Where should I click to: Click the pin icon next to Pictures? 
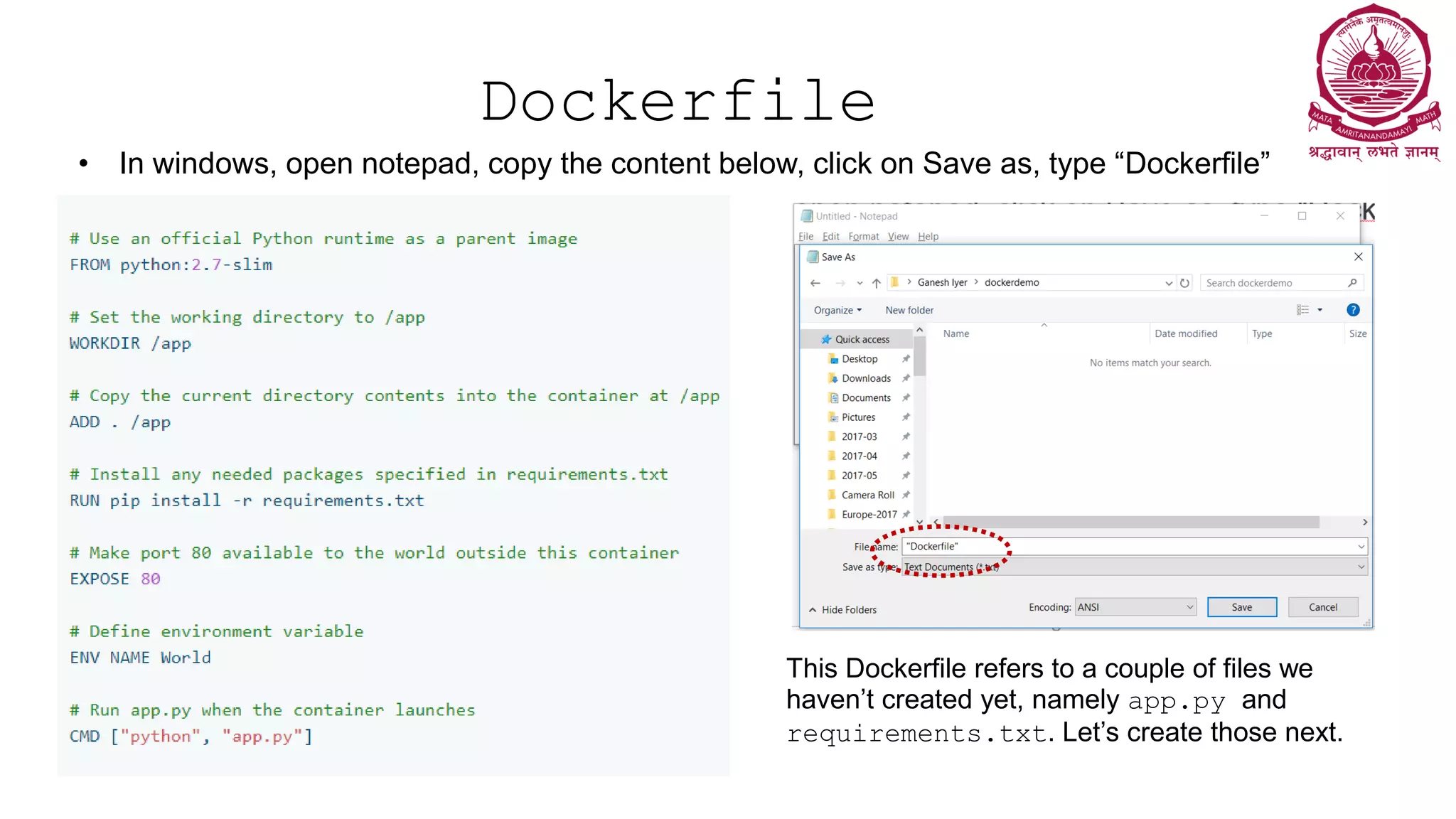[x=906, y=417]
